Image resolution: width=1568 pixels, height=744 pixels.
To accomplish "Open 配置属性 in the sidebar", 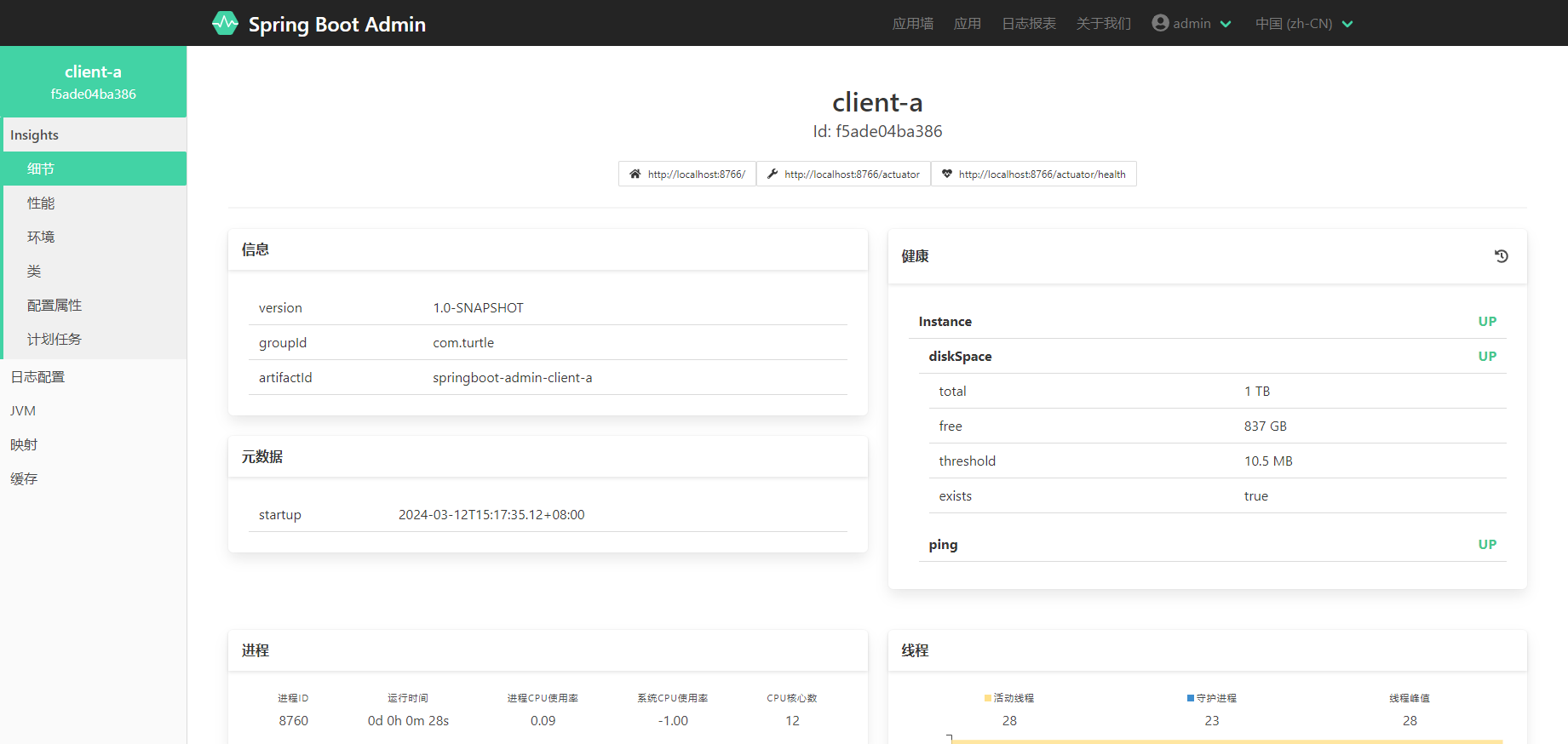I will coord(95,305).
